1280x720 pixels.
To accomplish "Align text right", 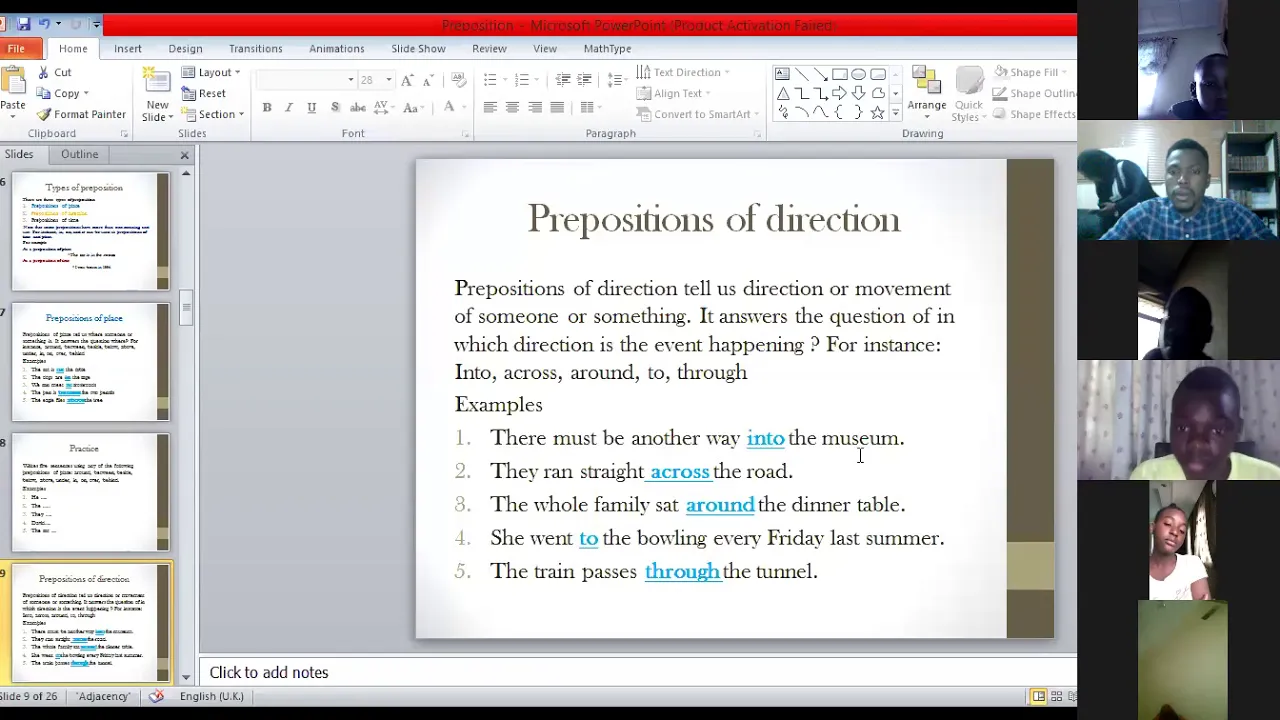I will 535,107.
